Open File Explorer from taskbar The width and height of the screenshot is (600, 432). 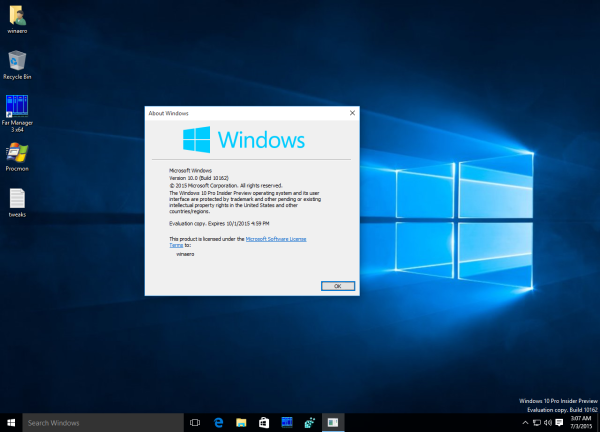[x=241, y=422]
